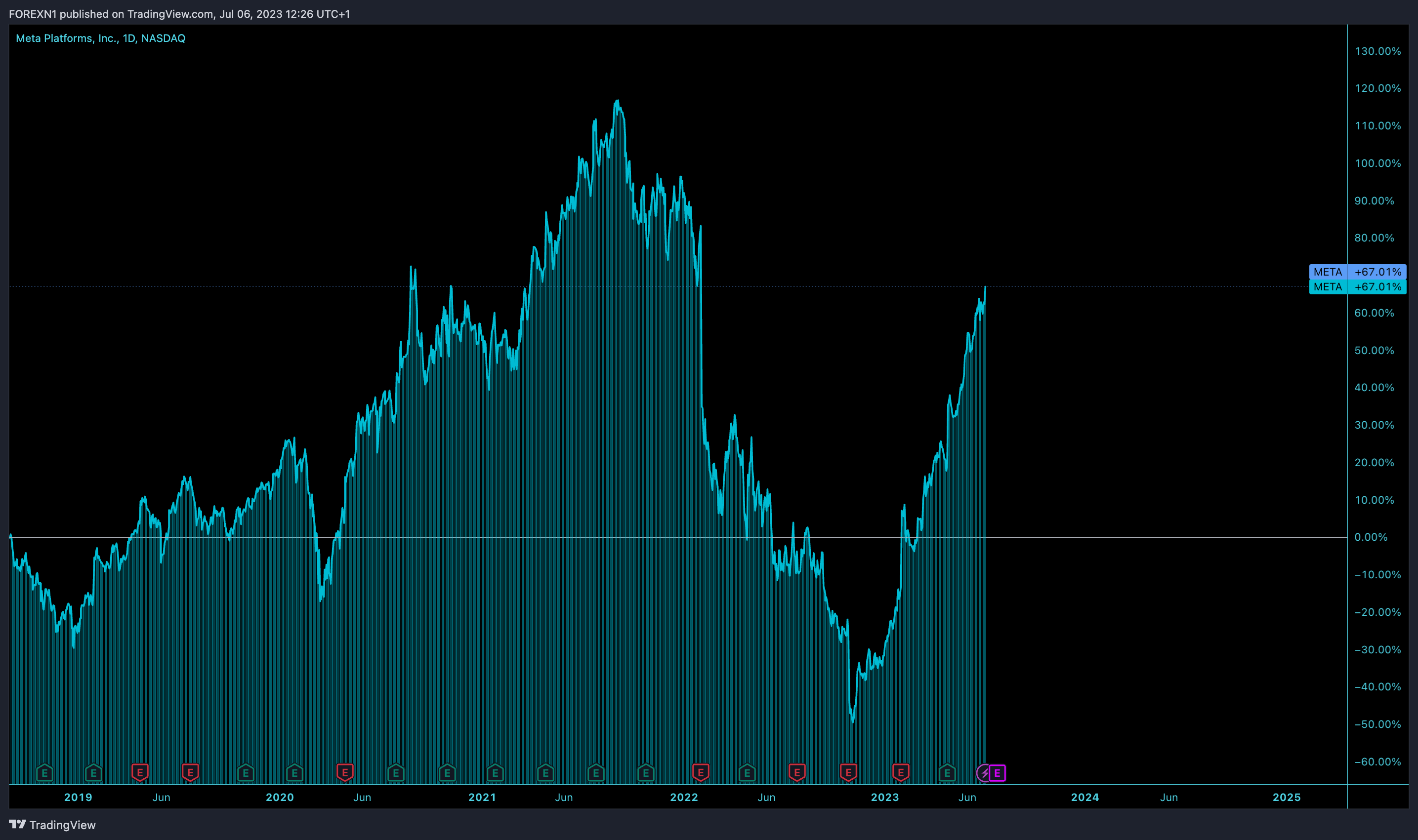This screenshot has width=1418, height=840.
Task: Click the −30.00% axis label
Action: coord(1377,649)
